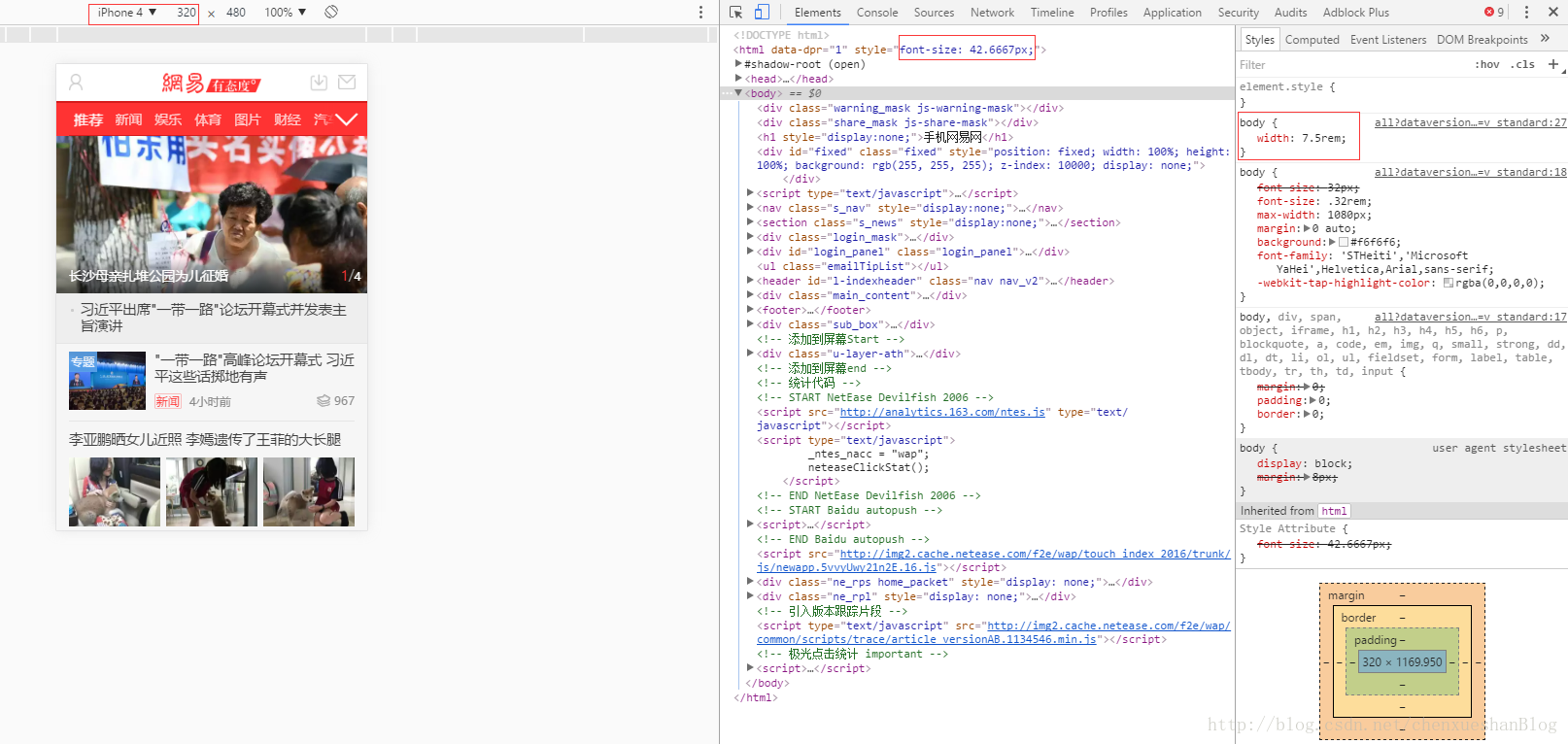Edit the 320 width field
1568x744 pixels.
[186, 13]
